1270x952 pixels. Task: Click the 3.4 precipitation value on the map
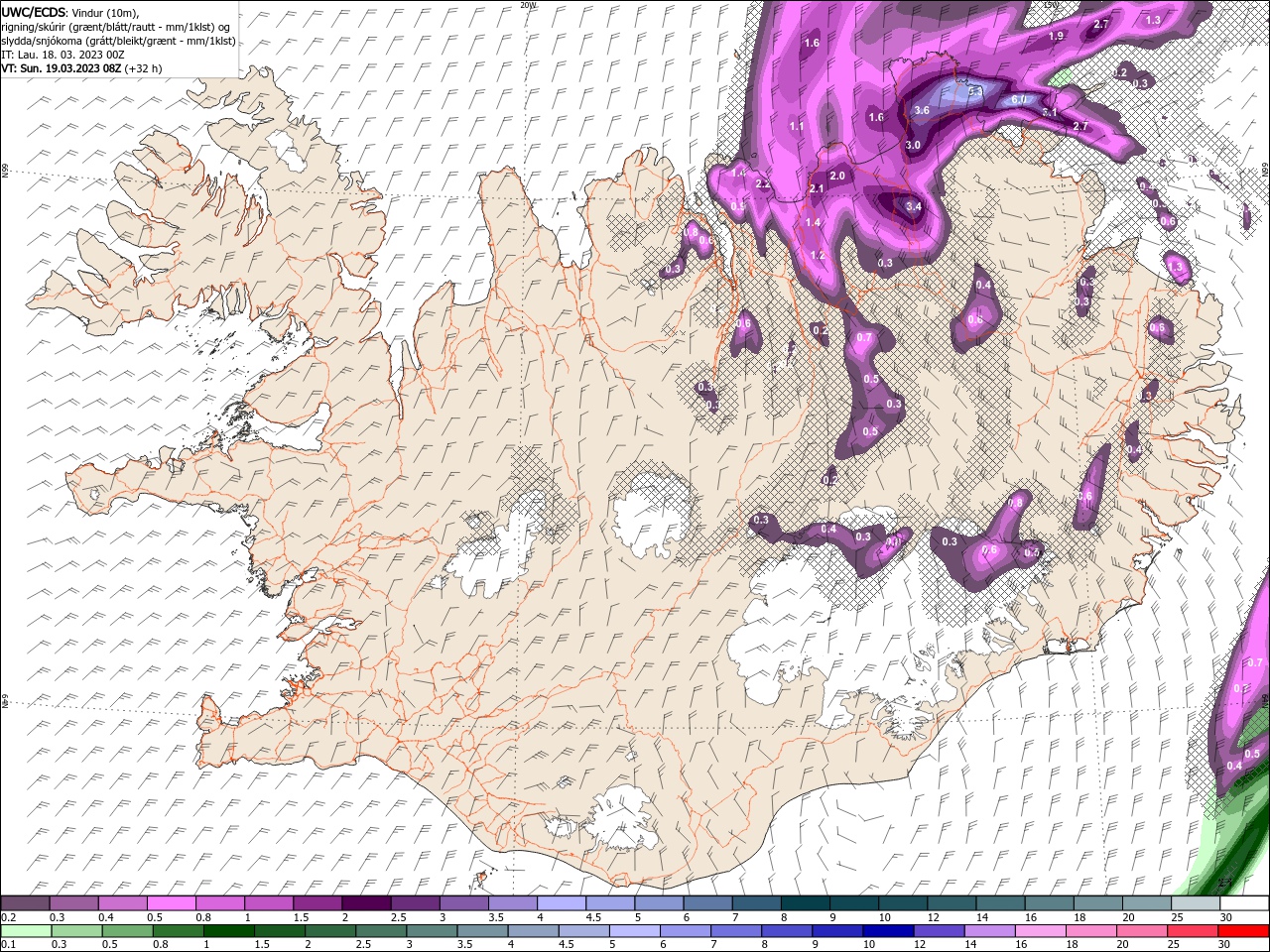click(x=914, y=207)
